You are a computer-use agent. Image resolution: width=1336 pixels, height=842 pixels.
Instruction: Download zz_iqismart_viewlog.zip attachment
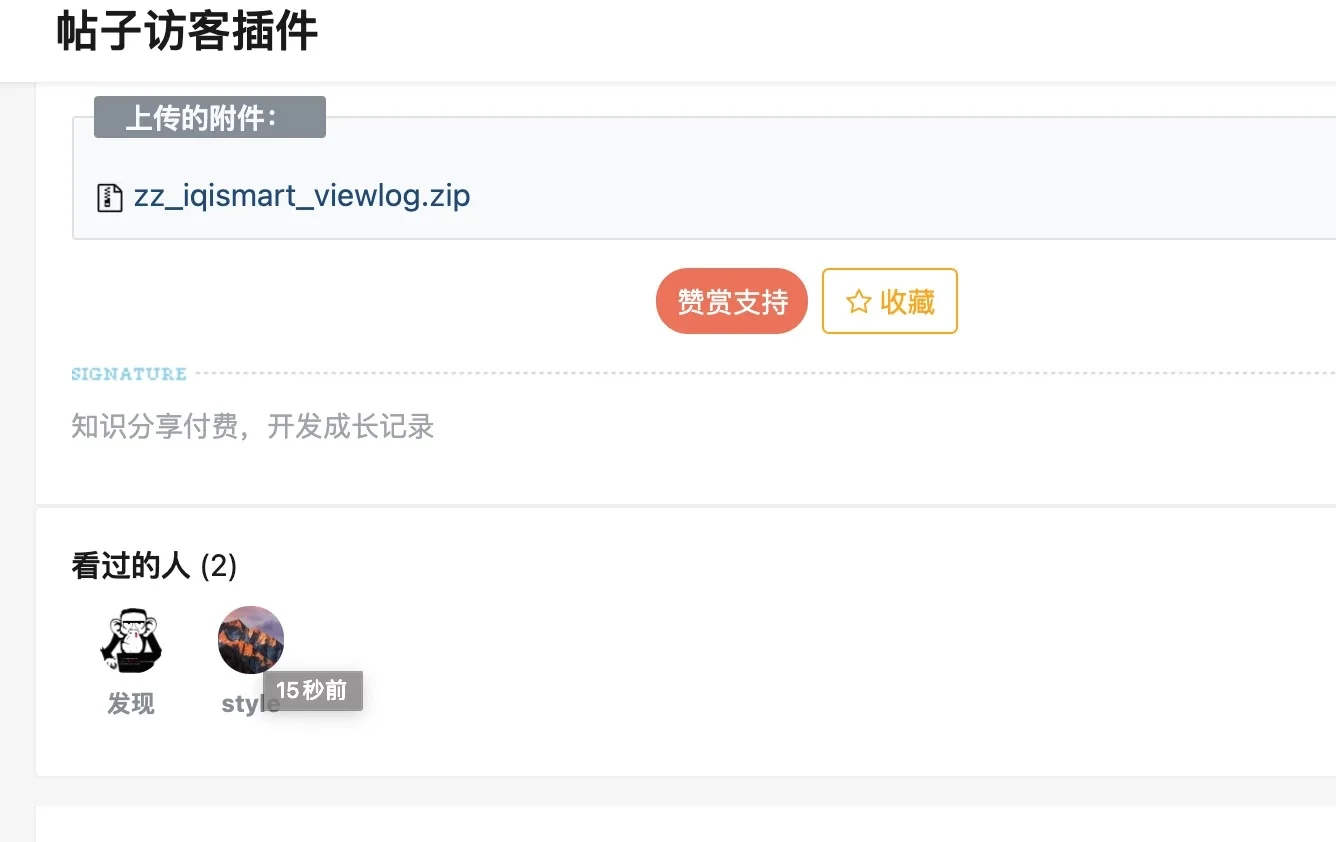[x=302, y=196]
